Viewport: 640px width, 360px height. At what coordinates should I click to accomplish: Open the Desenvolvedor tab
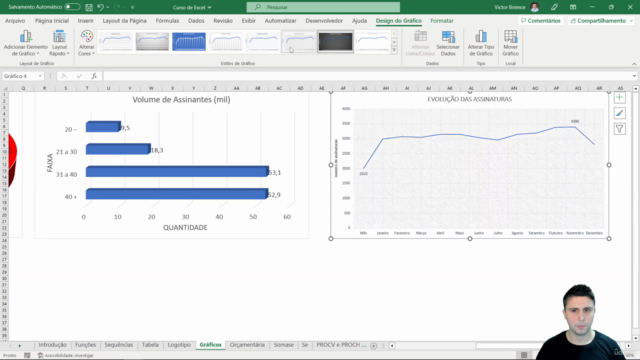point(324,21)
